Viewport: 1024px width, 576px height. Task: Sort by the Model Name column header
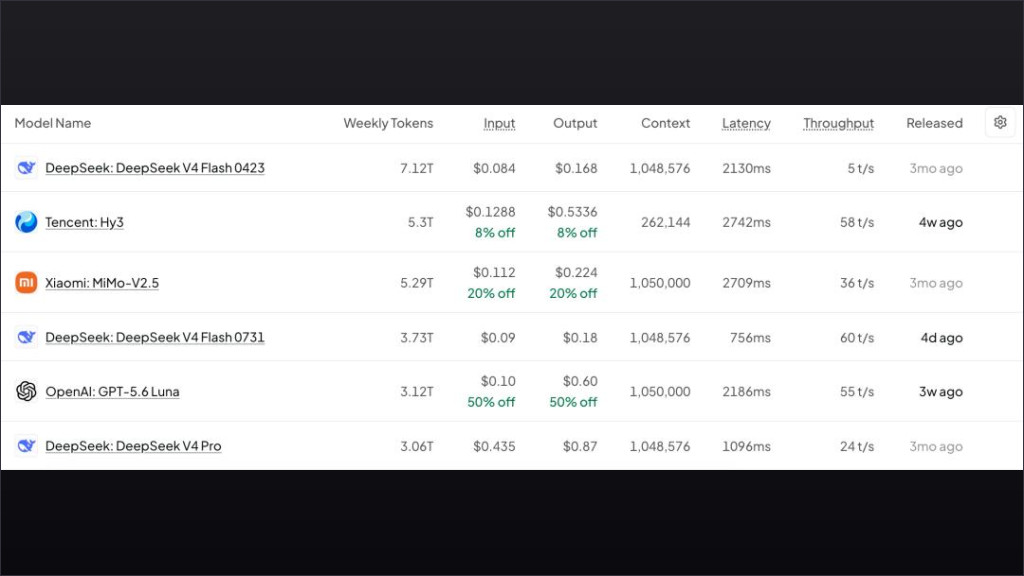53,123
